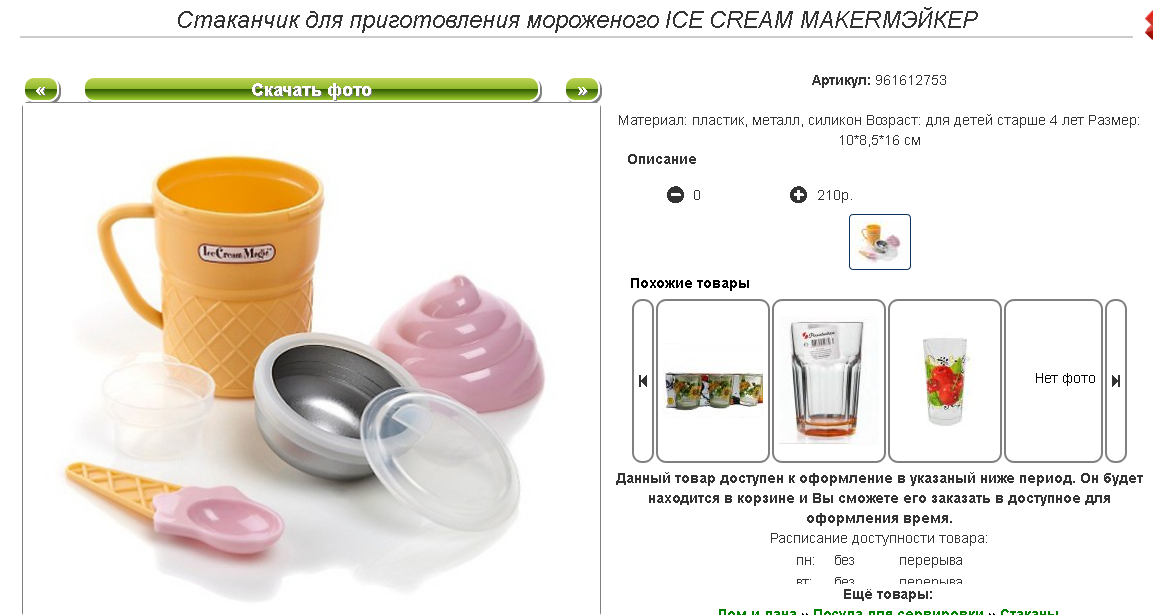The height and width of the screenshot is (615, 1153).
Task: Click the 210р. price label
Action: tap(835, 195)
